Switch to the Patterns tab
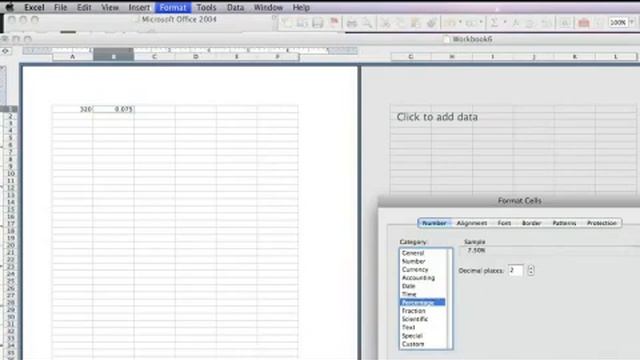 [564, 223]
